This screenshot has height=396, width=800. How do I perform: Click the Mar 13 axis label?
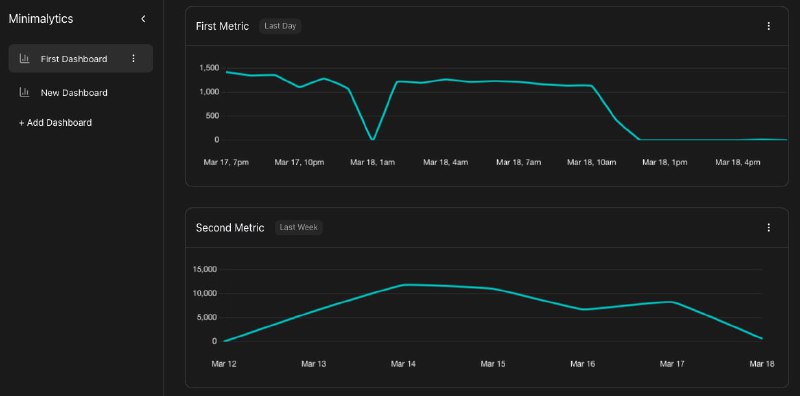point(314,364)
